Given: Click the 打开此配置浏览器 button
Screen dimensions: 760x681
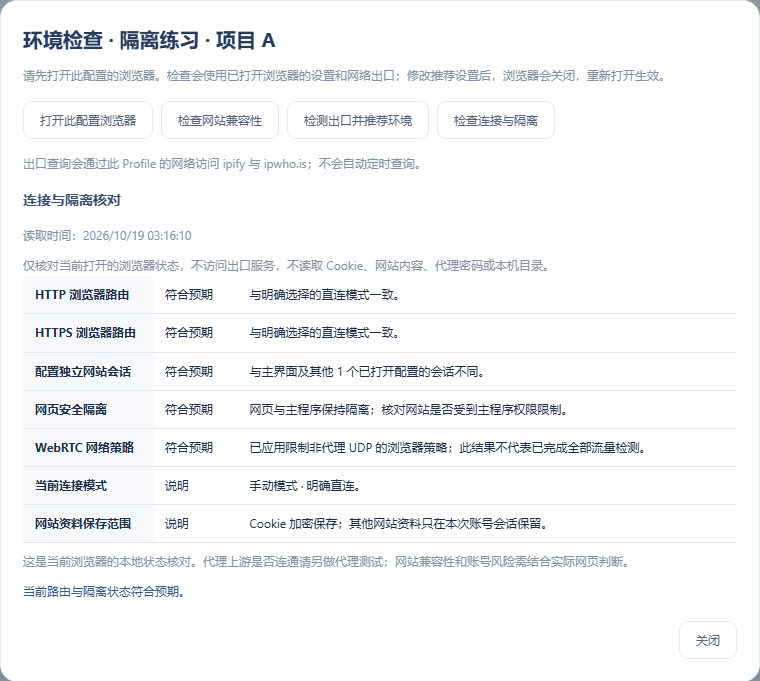Looking at the screenshot, I should click(x=88, y=120).
